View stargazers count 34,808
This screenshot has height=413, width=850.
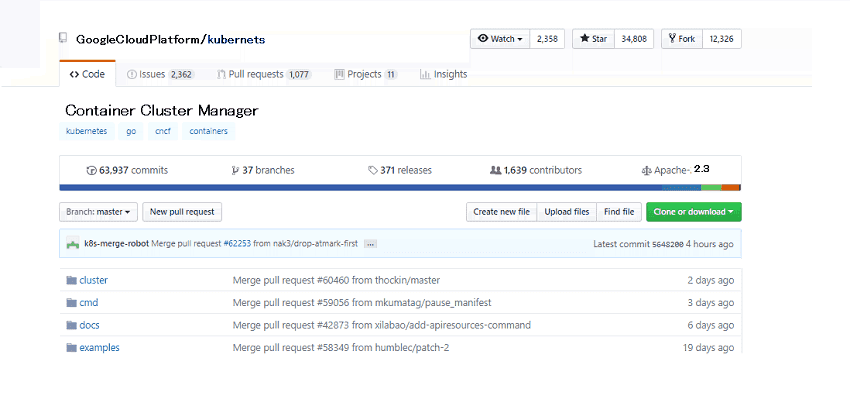coord(634,39)
